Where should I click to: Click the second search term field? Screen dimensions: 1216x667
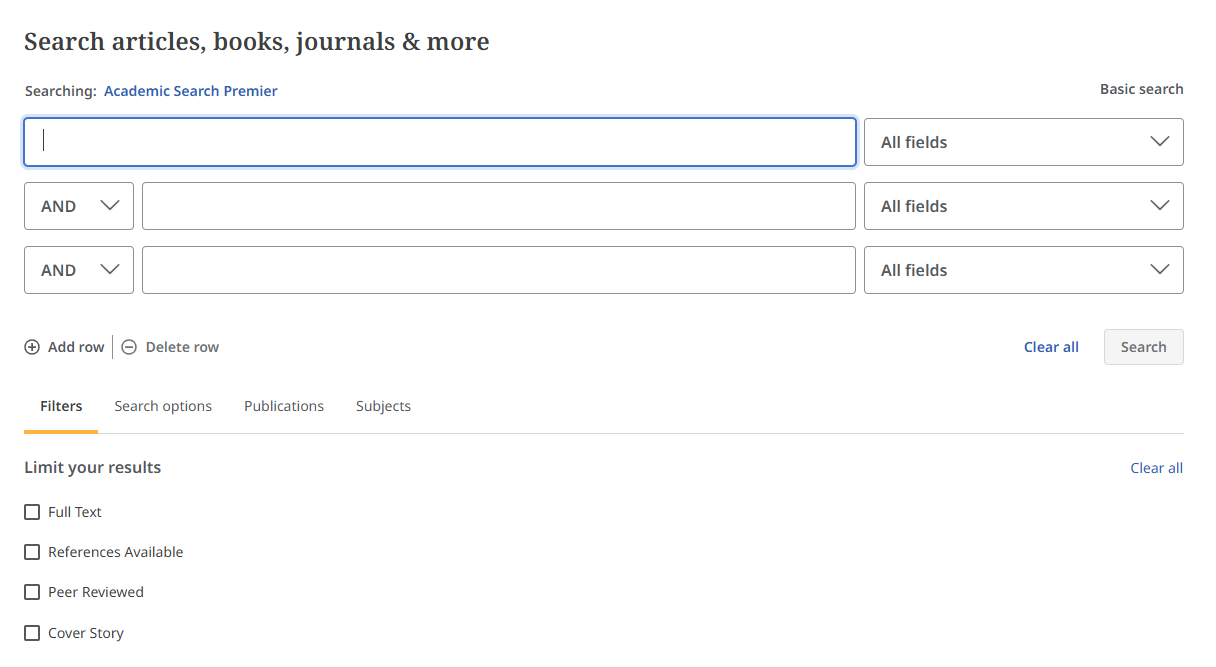[498, 205]
